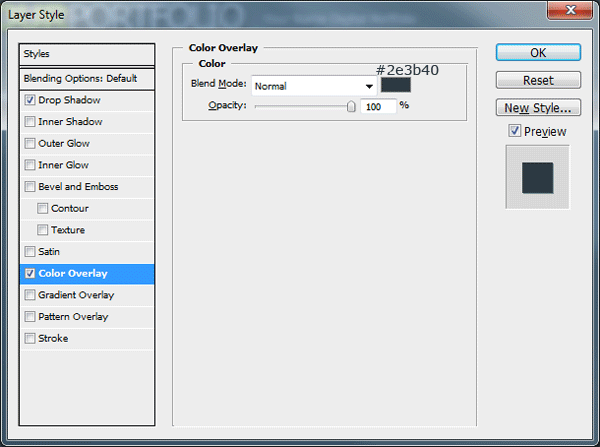Click the style preview thumbnail square

click(x=538, y=178)
